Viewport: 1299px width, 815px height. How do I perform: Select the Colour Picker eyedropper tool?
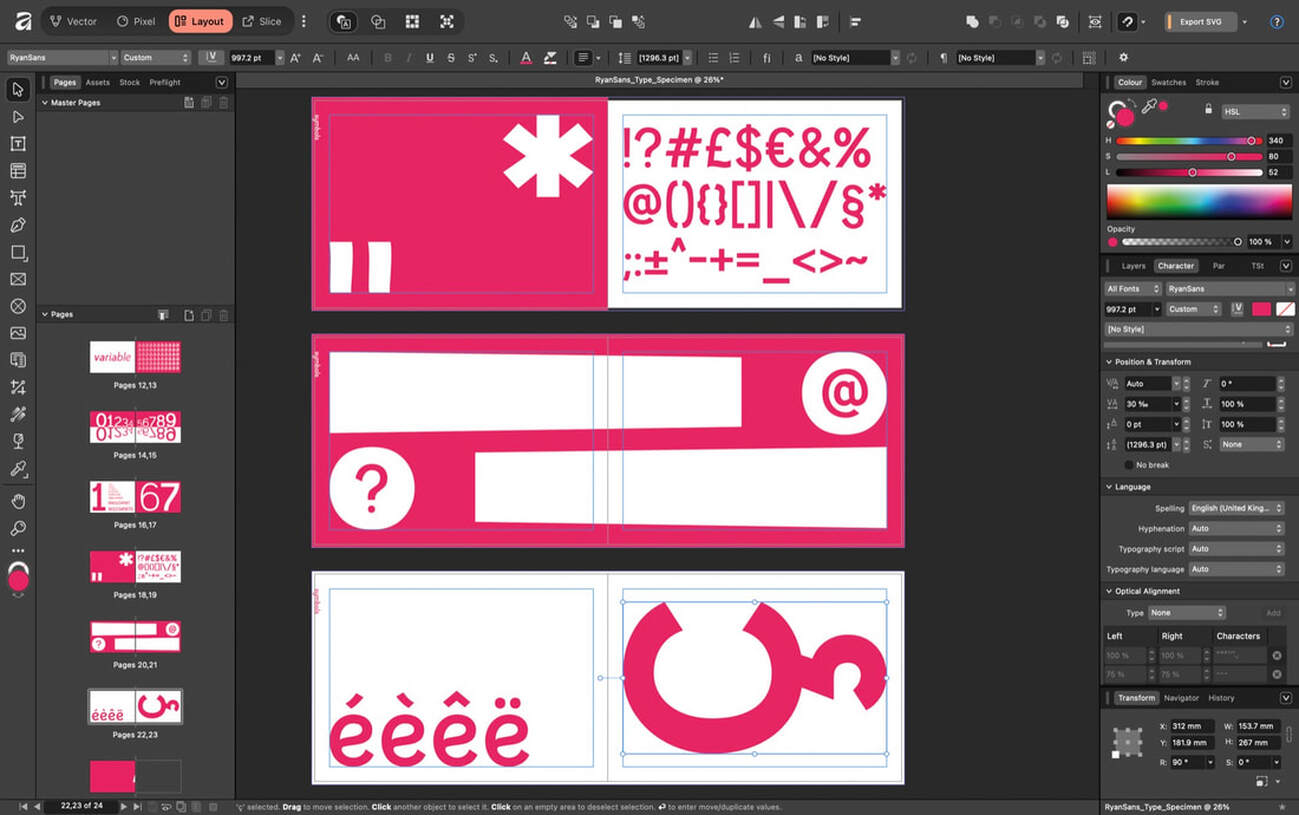[18, 468]
